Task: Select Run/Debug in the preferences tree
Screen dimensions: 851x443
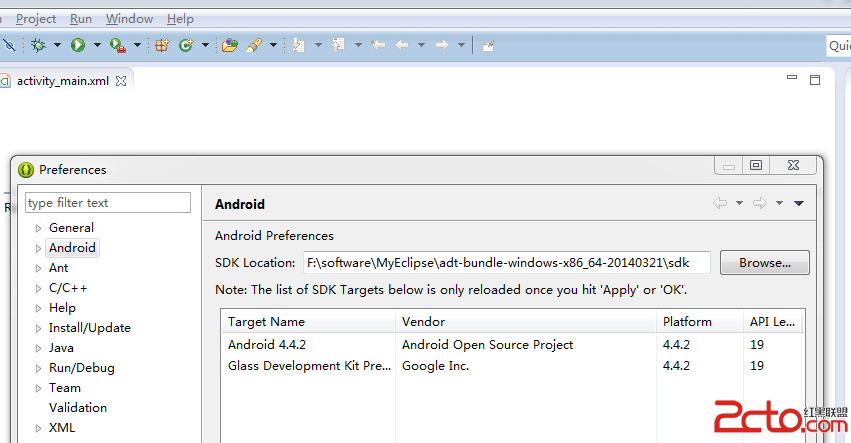Action: (x=82, y=368)
